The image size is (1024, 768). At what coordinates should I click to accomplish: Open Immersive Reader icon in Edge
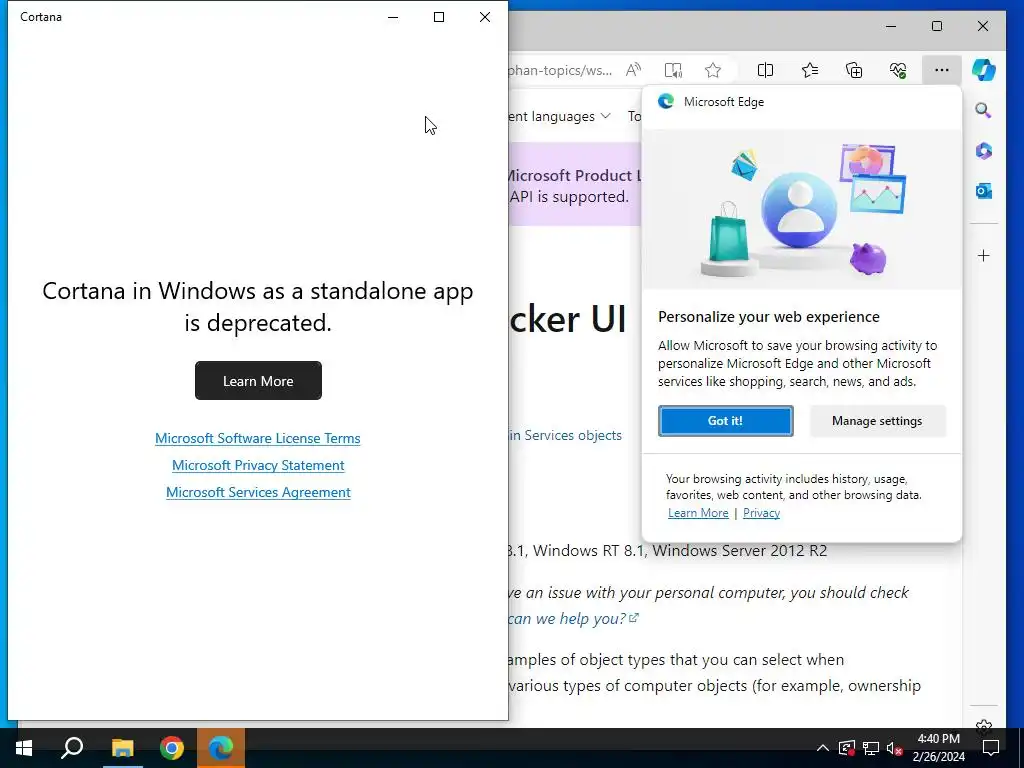673,70
